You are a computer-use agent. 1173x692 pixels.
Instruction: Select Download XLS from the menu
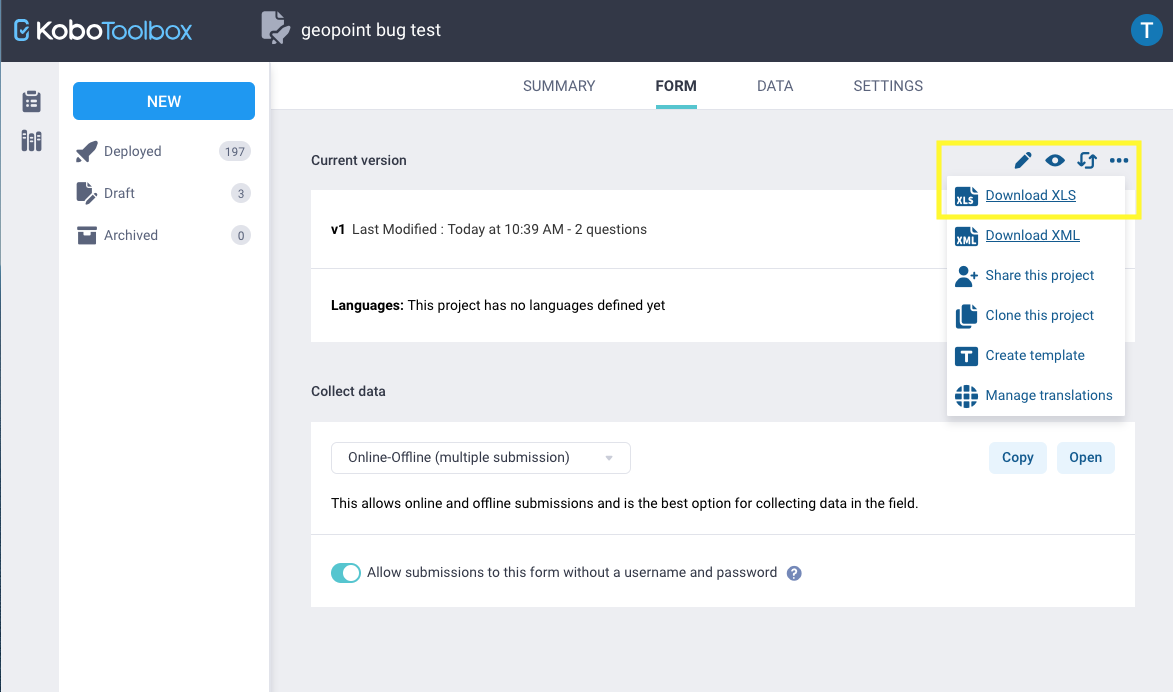coord(1030,196)
